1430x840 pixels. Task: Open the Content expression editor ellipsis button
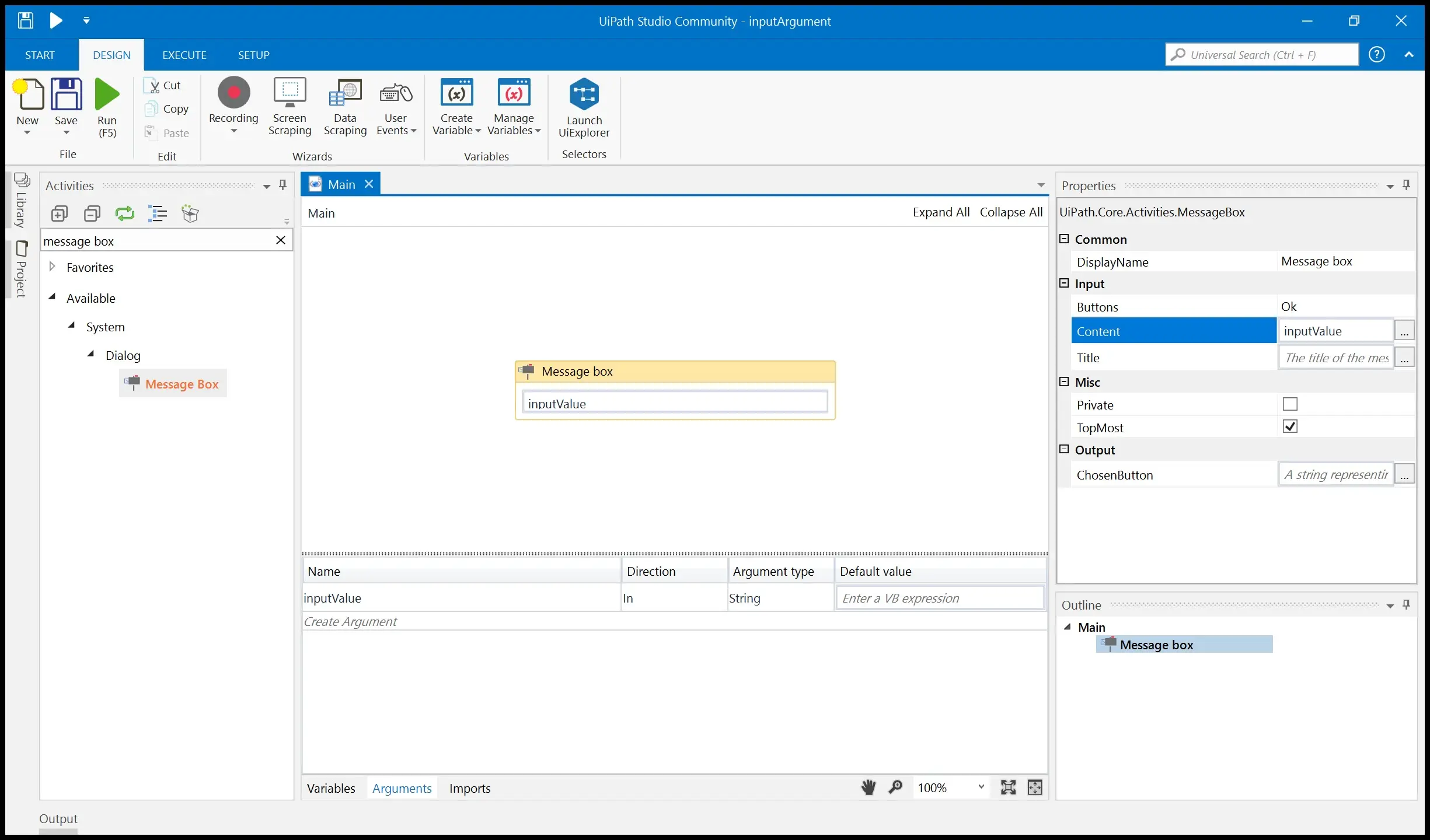(1404, 331)
